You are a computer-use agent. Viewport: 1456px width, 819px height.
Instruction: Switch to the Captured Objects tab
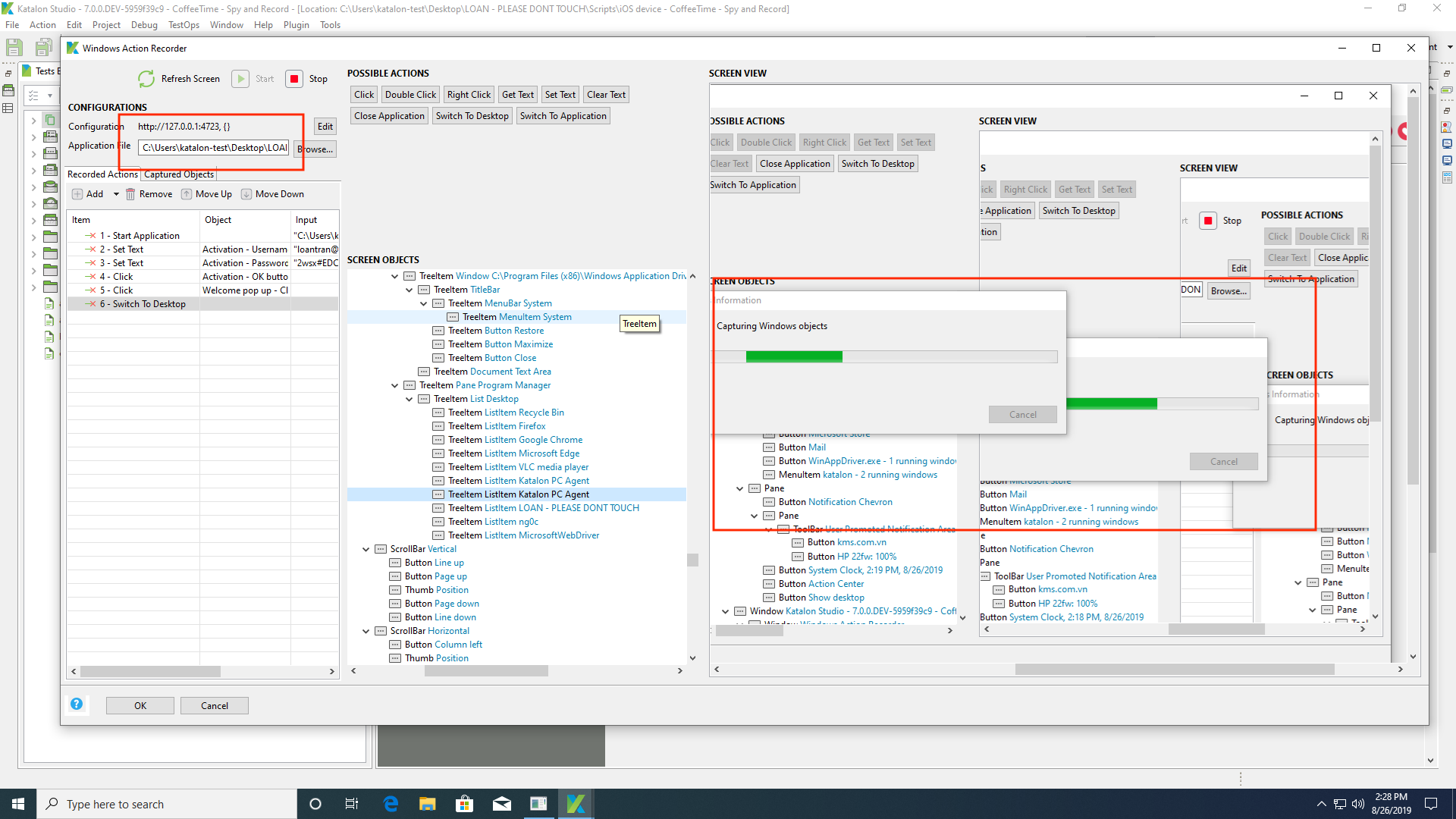point(178,174)
